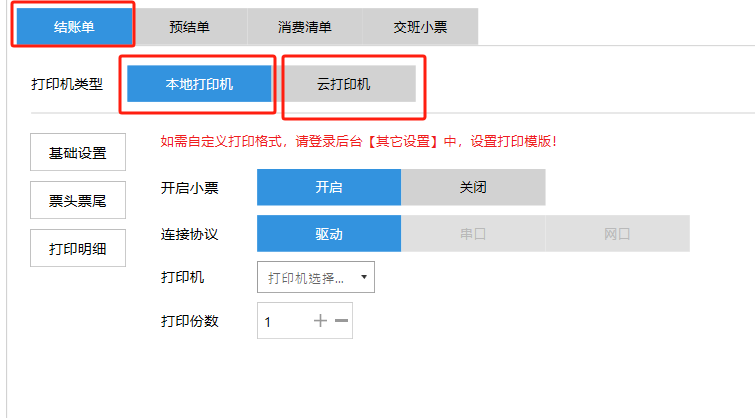This screenshot has width=755, height=418.
Task: Switch to the 交班小票 tab
Action: [x=420, y=27]
